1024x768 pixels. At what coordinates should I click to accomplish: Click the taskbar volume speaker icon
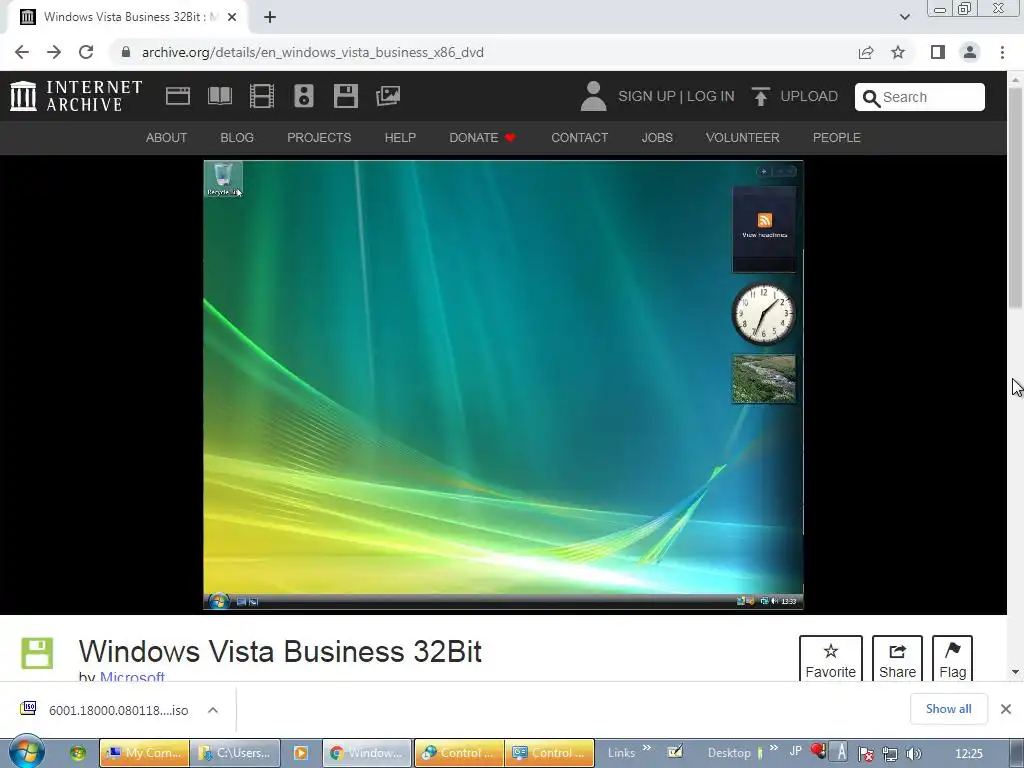click(x=914, y=754)
